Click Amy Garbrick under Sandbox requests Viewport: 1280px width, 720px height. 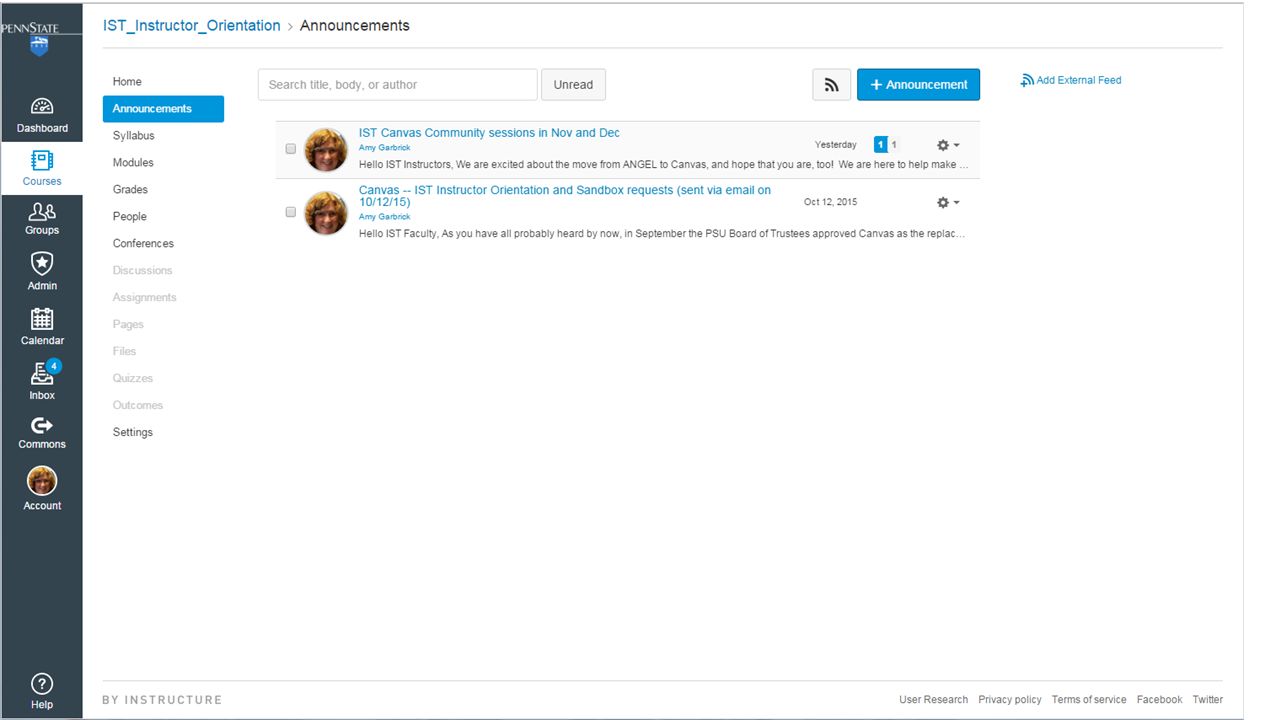click(384, 217)
